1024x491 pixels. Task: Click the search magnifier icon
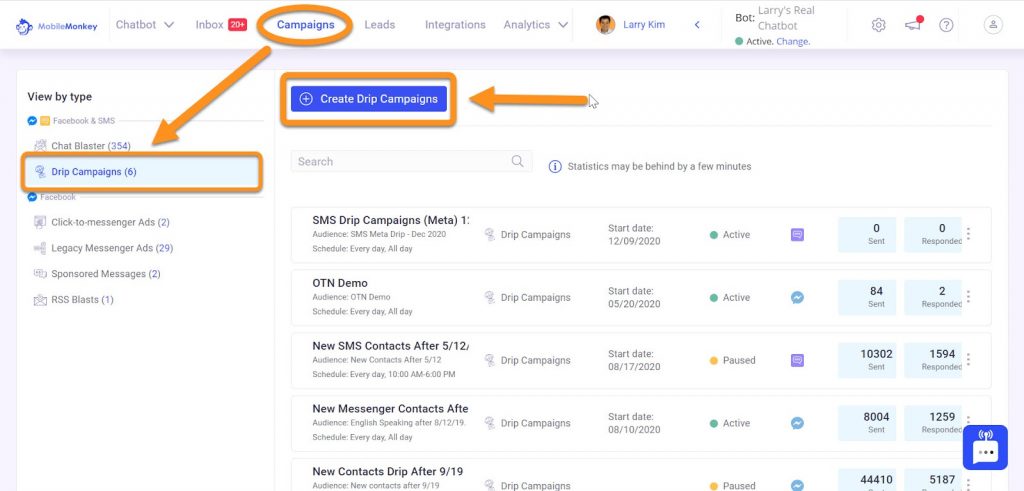(x=518, y=161)
